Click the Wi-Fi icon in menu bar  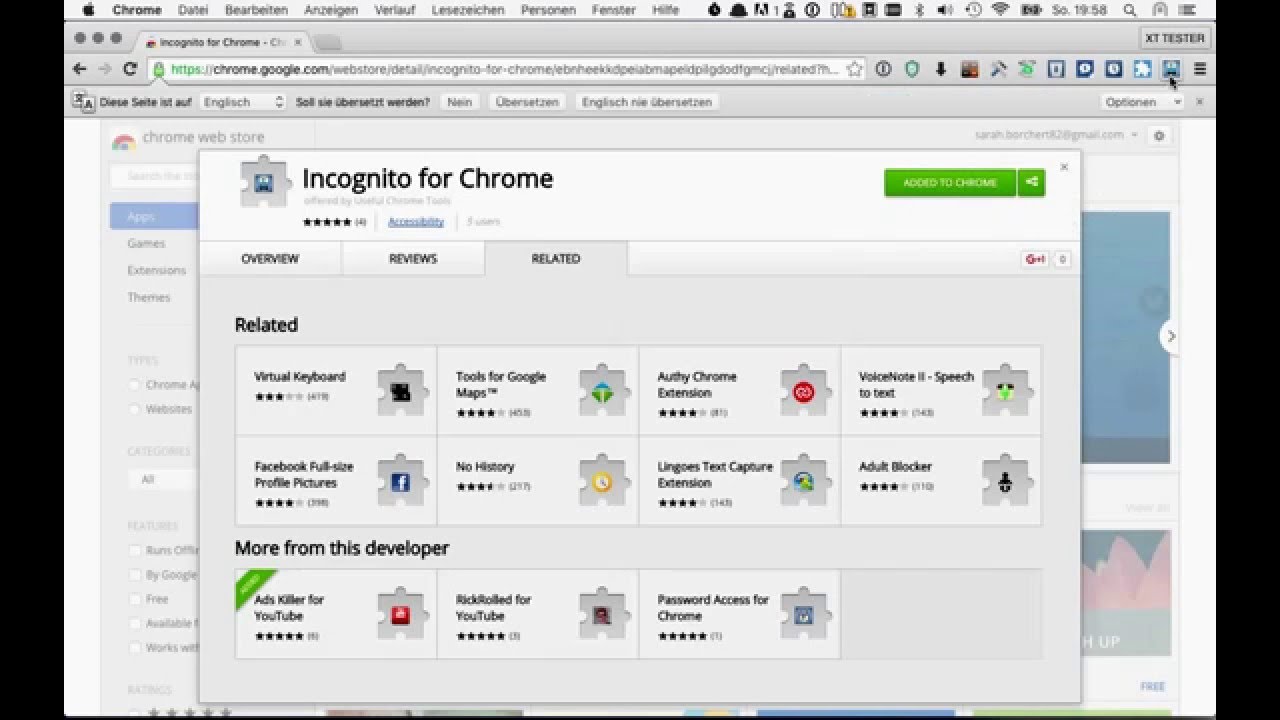(x=1000, y=10)
